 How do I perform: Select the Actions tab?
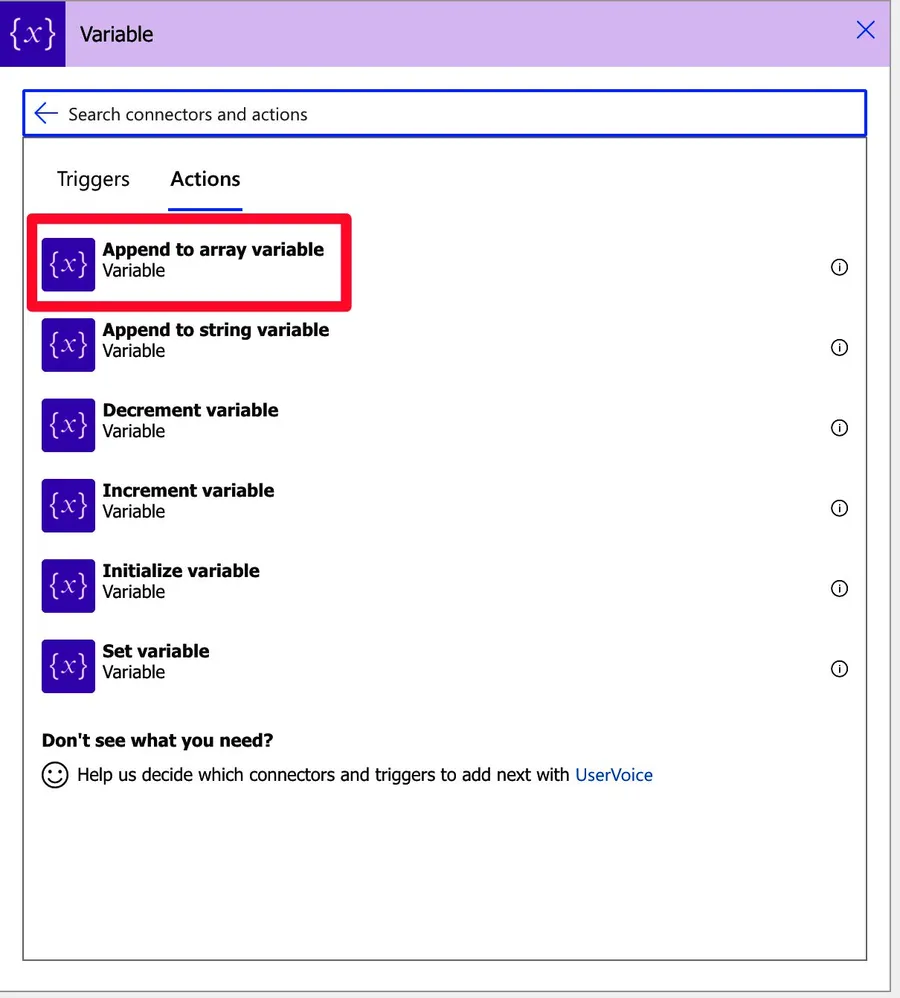pyautogui.click(x=205, y=179)
